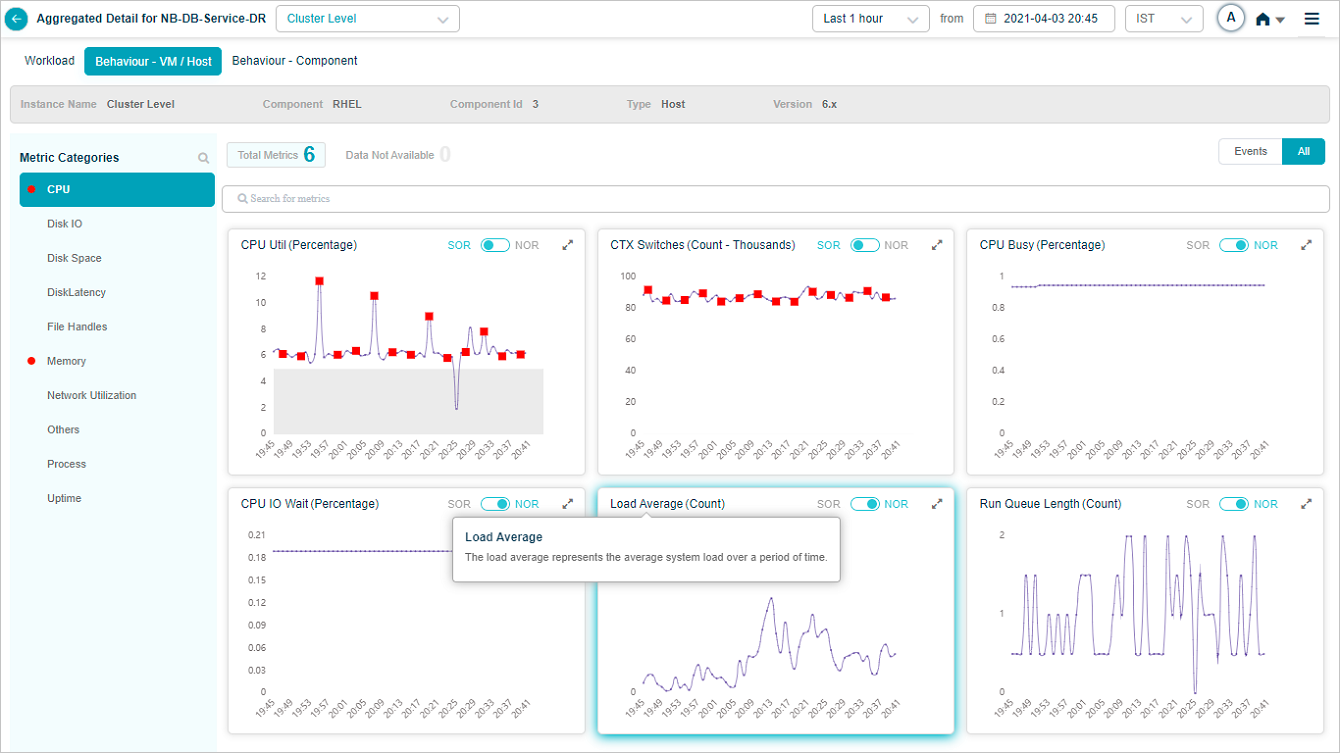Click search icon beside Metric Categories

pyautogui.click(x=204, y=158)
